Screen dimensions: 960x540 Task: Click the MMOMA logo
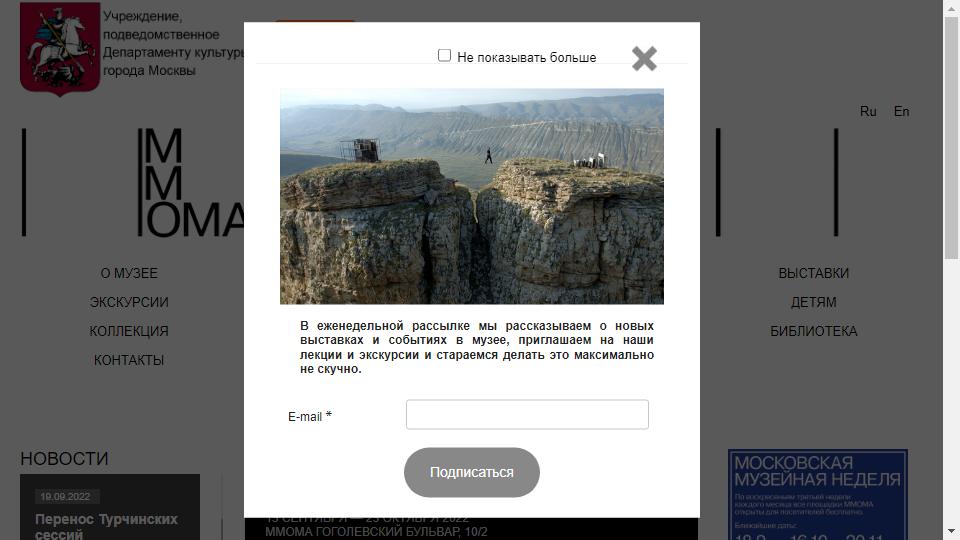(x=191, y=182)
